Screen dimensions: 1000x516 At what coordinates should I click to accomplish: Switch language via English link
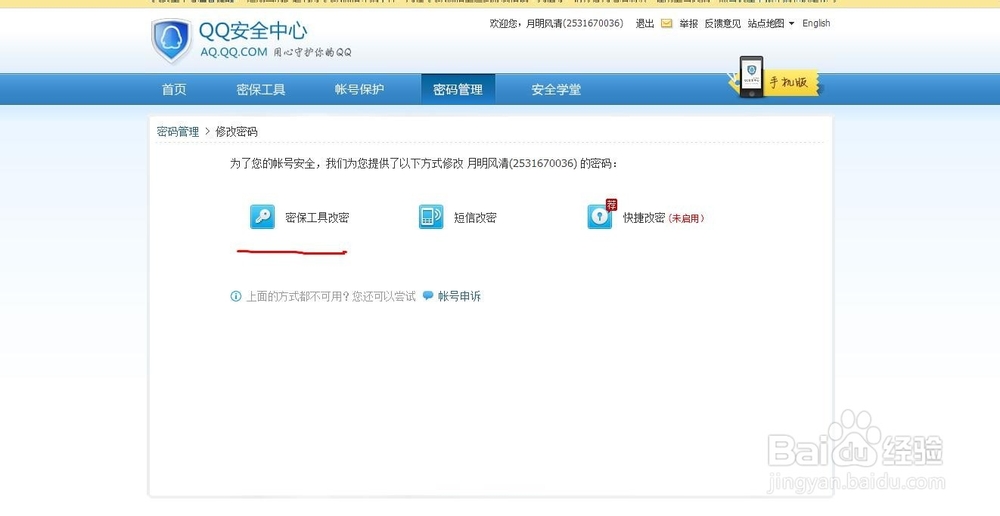(x=816, y=23)
